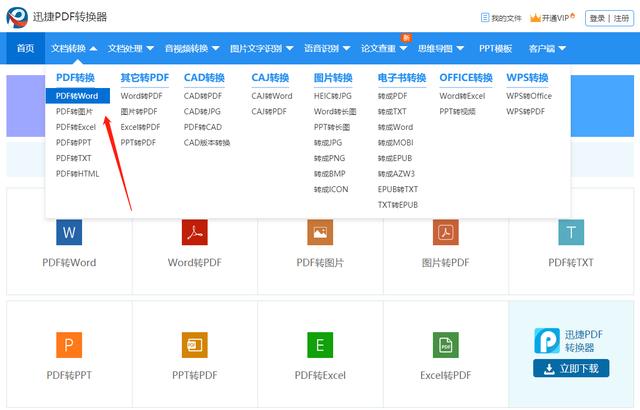The height and width of the screenshot is (410, 640).
Task: Click the amber slide icon for PPT转PDF
Action: [x=195, y=345]
